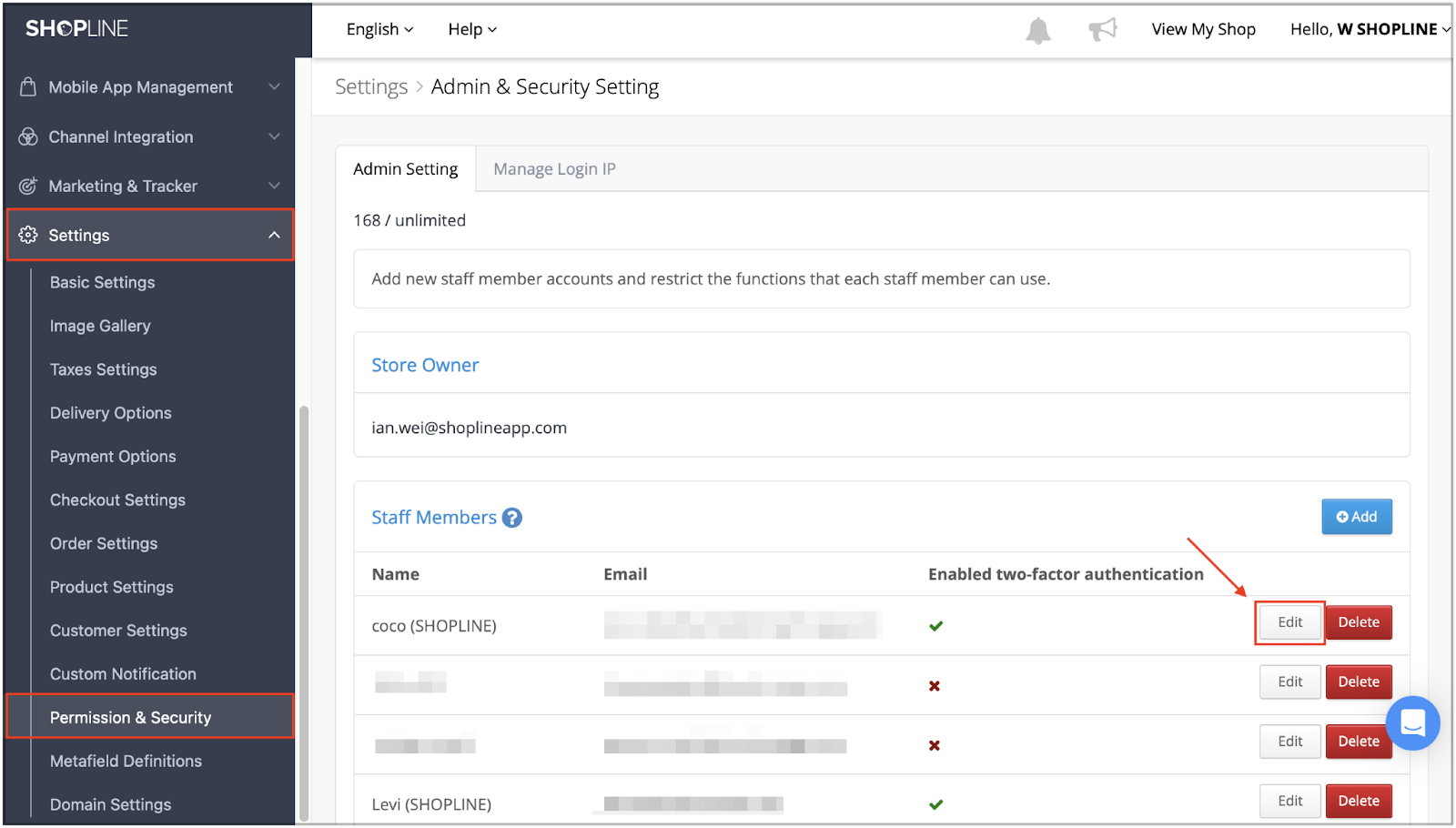Click the ian.wei@shoplineapp.com owner email
The height and width of the screenshot is (828, 1456).
click(469, 428)
